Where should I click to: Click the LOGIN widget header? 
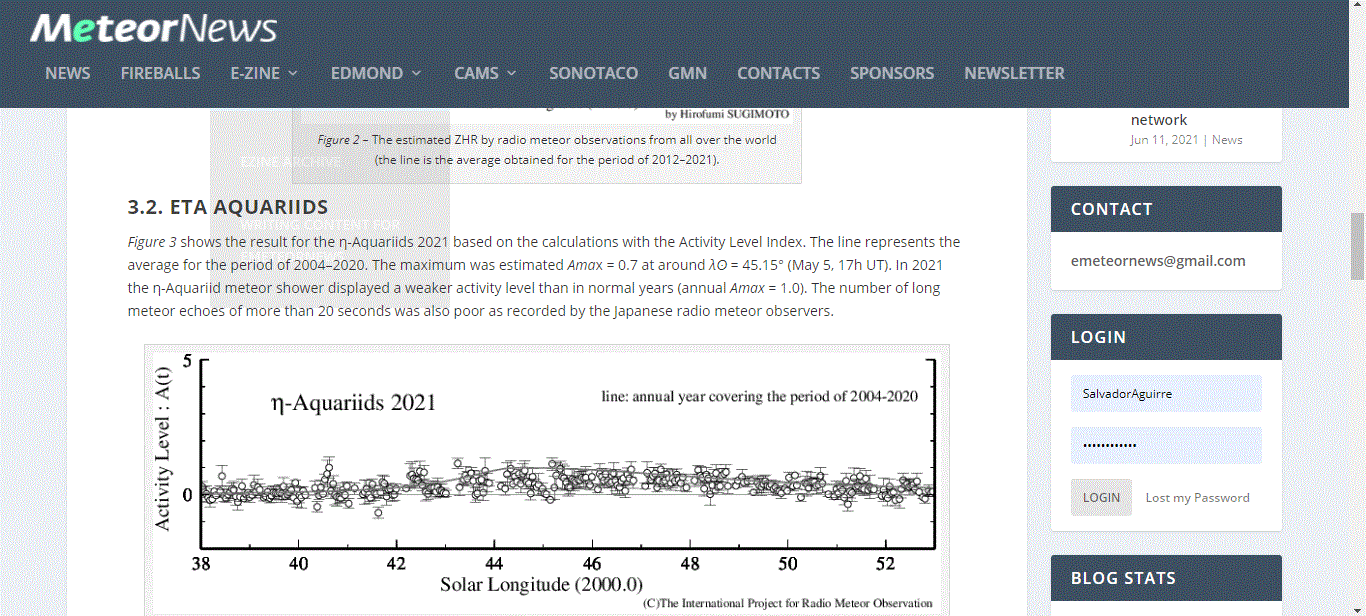pyautogui.click(x=1166, y=337)
